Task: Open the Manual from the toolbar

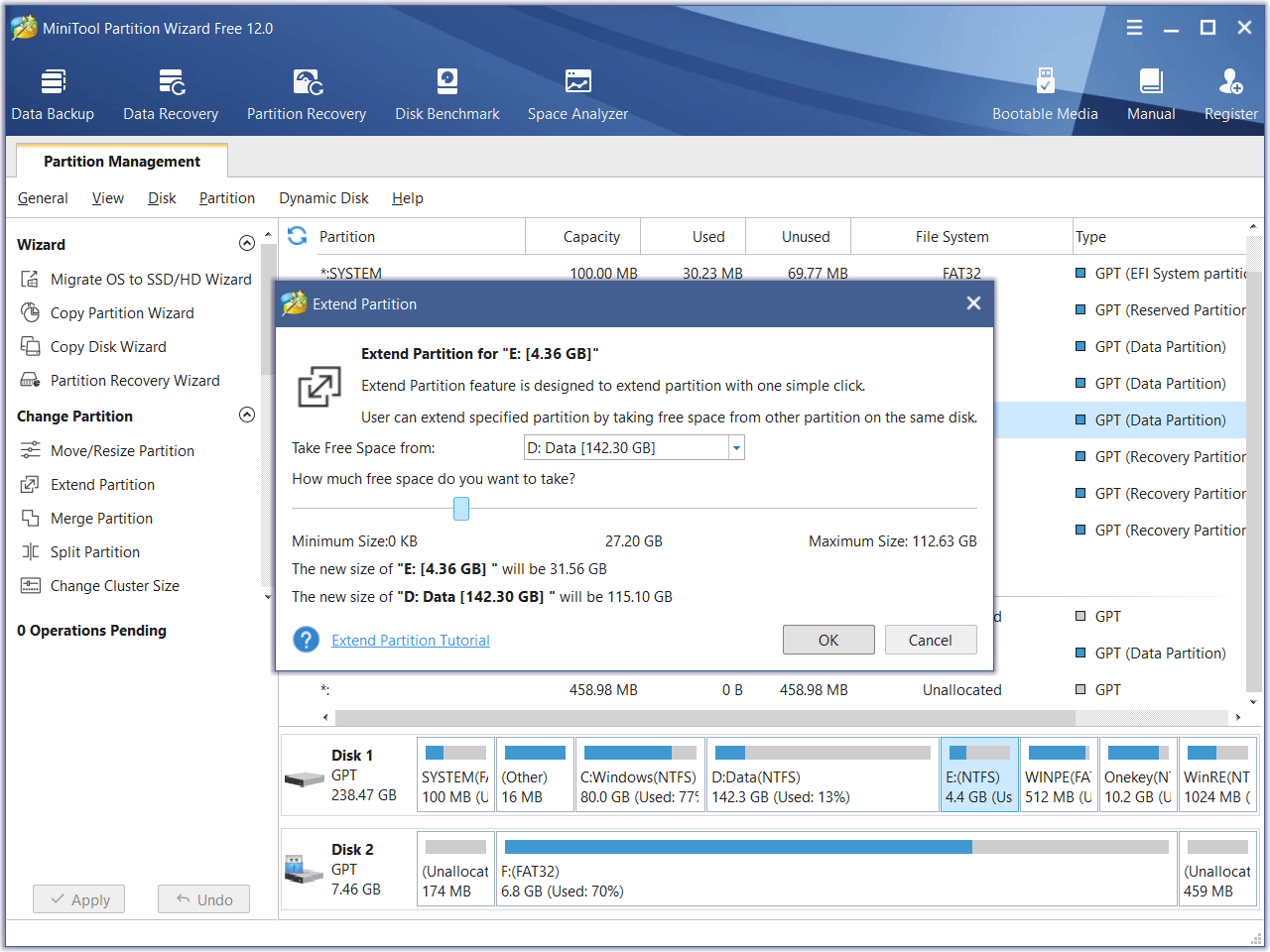Action: pyautogui.click(x=1151, y=94)
